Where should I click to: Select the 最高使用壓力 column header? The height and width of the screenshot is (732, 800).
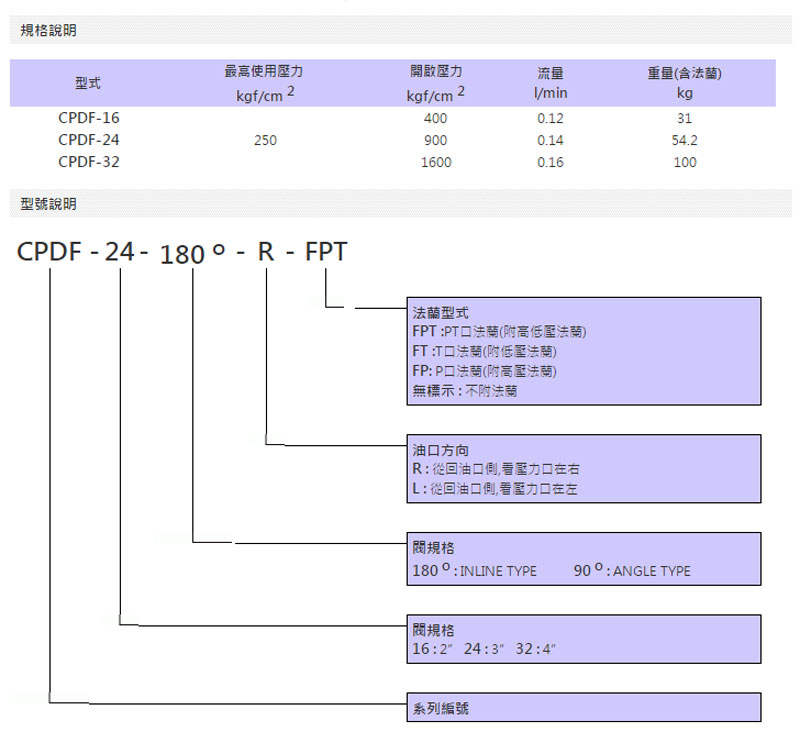[x=264, y=72]
